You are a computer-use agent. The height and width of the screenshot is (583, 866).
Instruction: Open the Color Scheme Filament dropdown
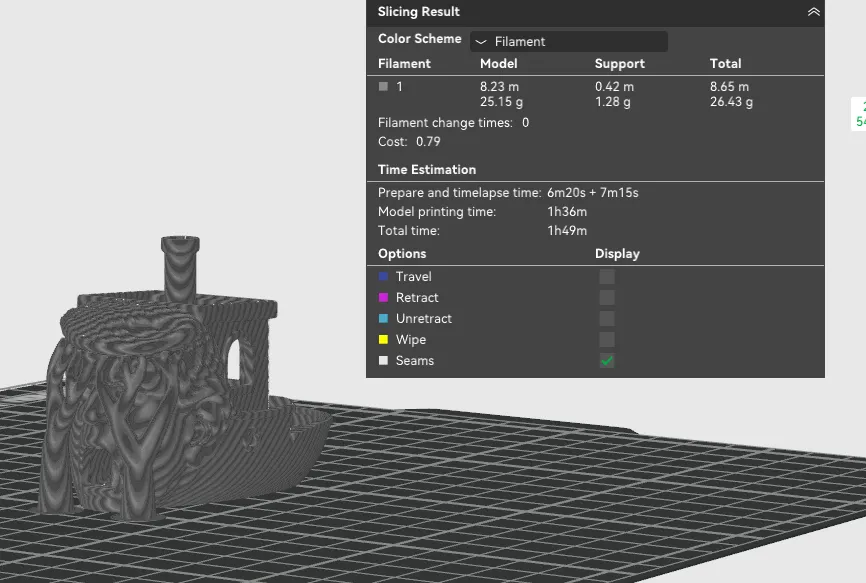(569, 41)
